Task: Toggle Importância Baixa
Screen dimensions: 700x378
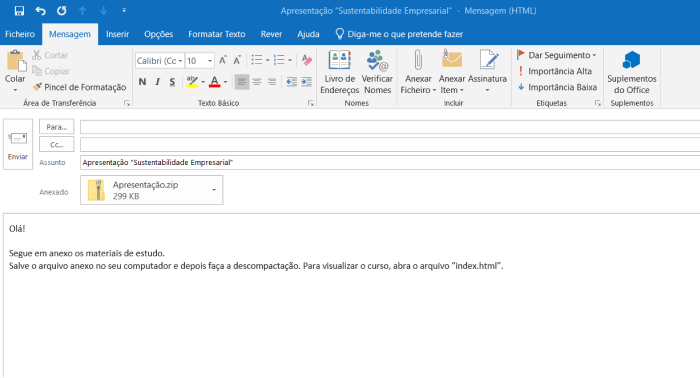Action: [557, 87]
